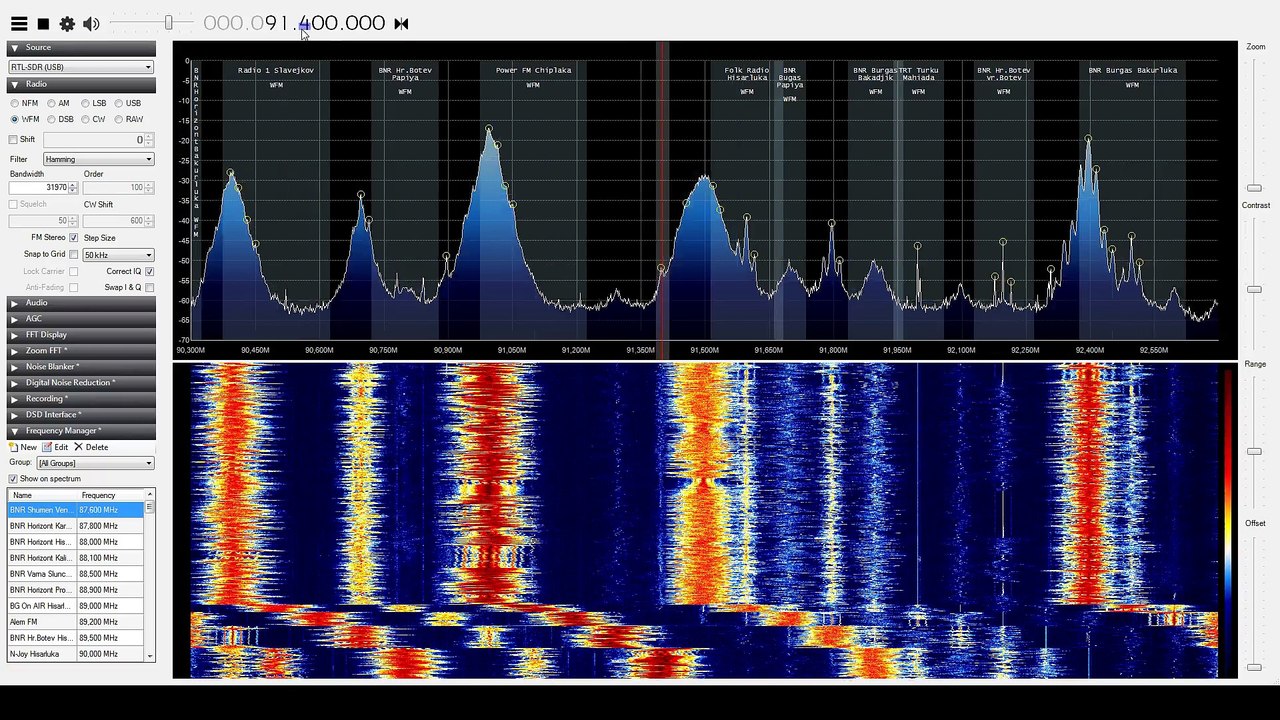Open the RTL-SDR (USB) source dropdown
The width and height of the screenshot is (1280, 720).
click(81, 67)
